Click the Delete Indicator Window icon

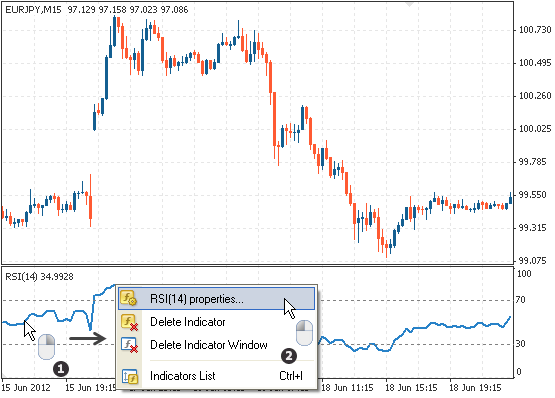(130, 345)
